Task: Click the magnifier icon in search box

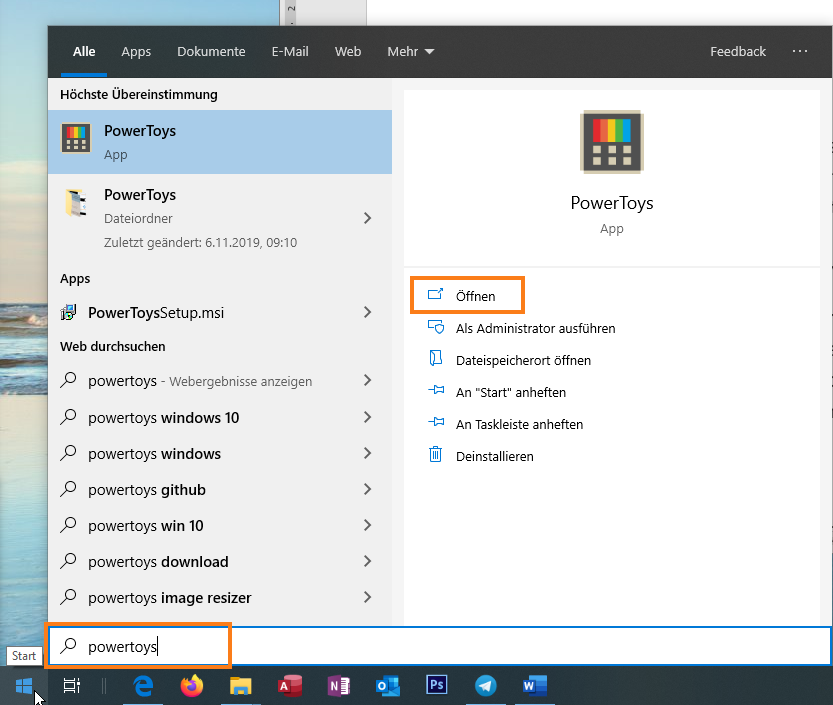Action: tap(69, 645)
